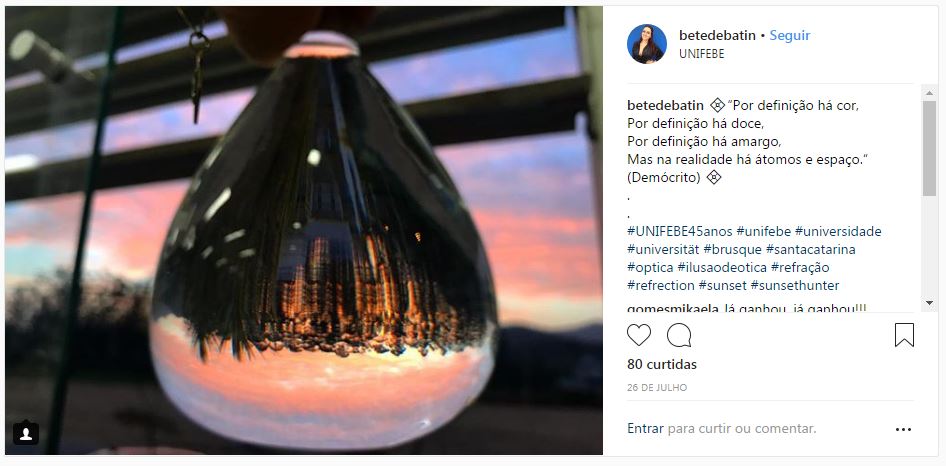Click Entrar login link
Viewport: 946px width, 466px height.
tap(646, 429)
